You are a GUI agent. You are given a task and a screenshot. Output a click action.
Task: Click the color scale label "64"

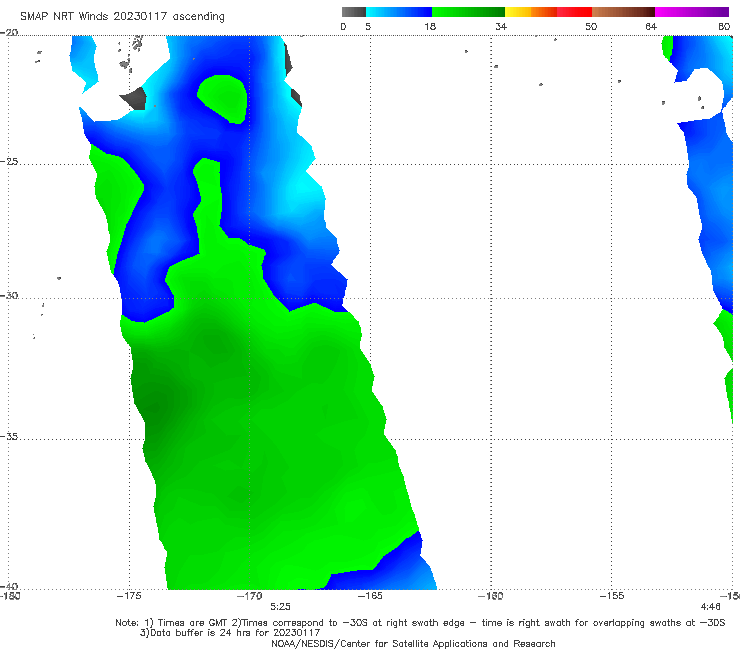tap(651, 27)
